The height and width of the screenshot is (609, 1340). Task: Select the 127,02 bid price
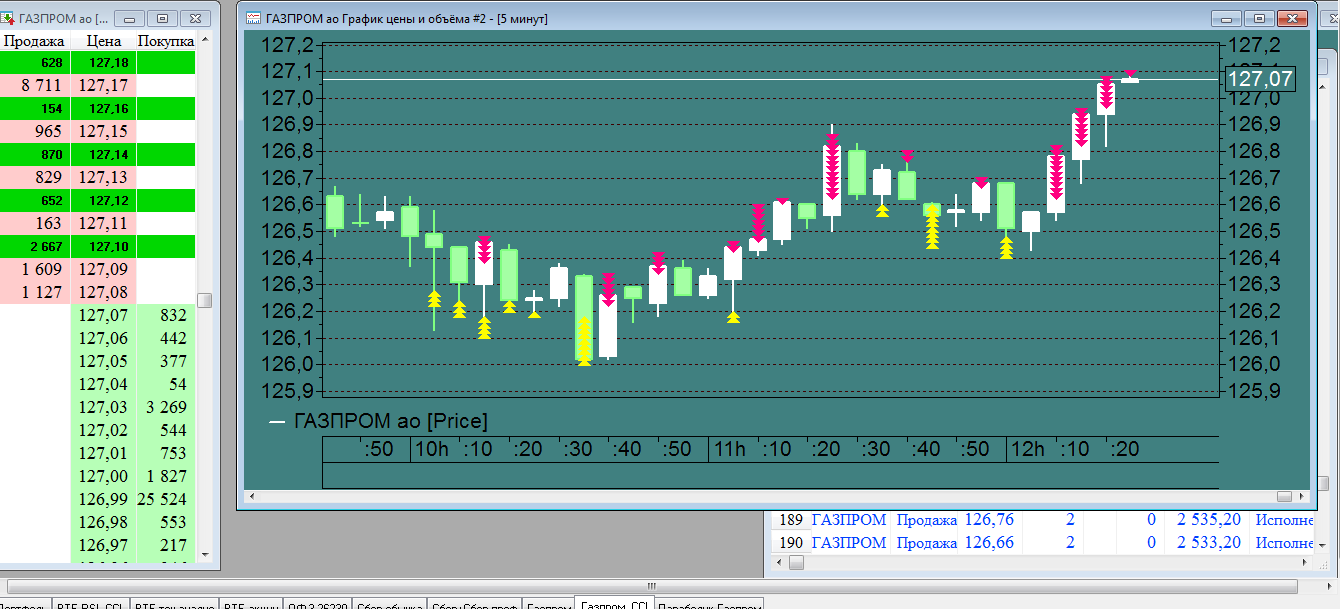pos(104,431)
